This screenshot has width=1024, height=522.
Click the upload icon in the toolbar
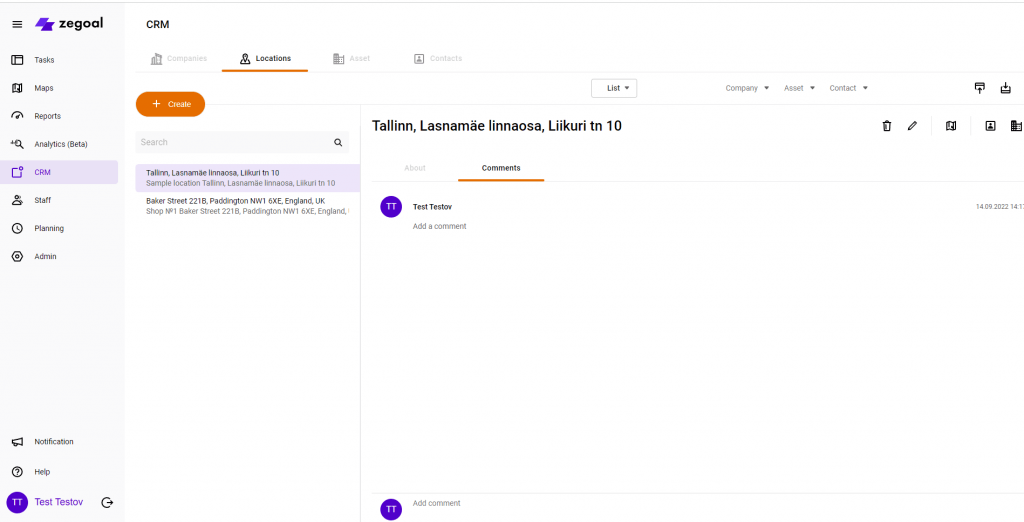coord(980,88)
